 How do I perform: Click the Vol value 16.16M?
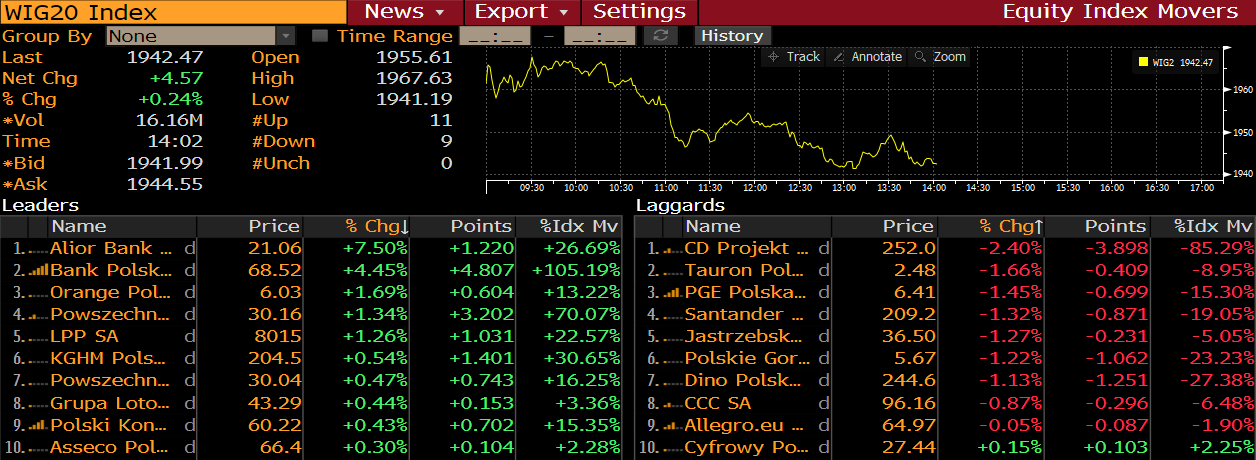coord(169,120)
